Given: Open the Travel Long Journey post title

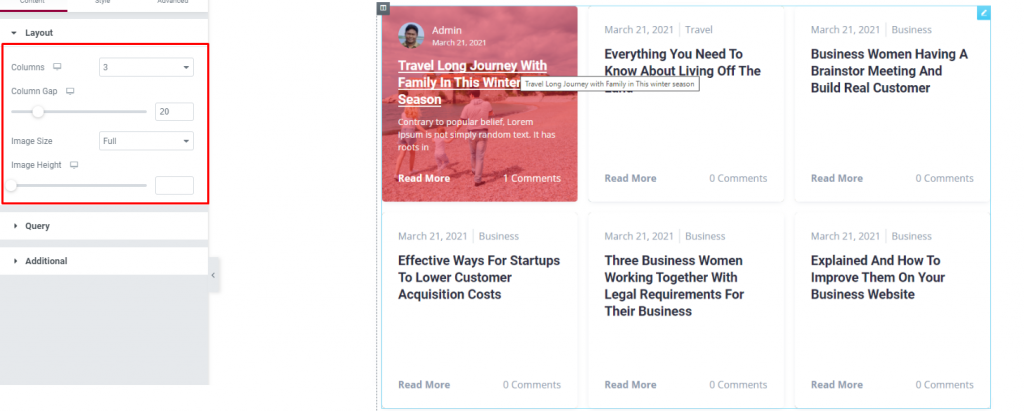Looking at the screenshot, I should coord(472,82).
